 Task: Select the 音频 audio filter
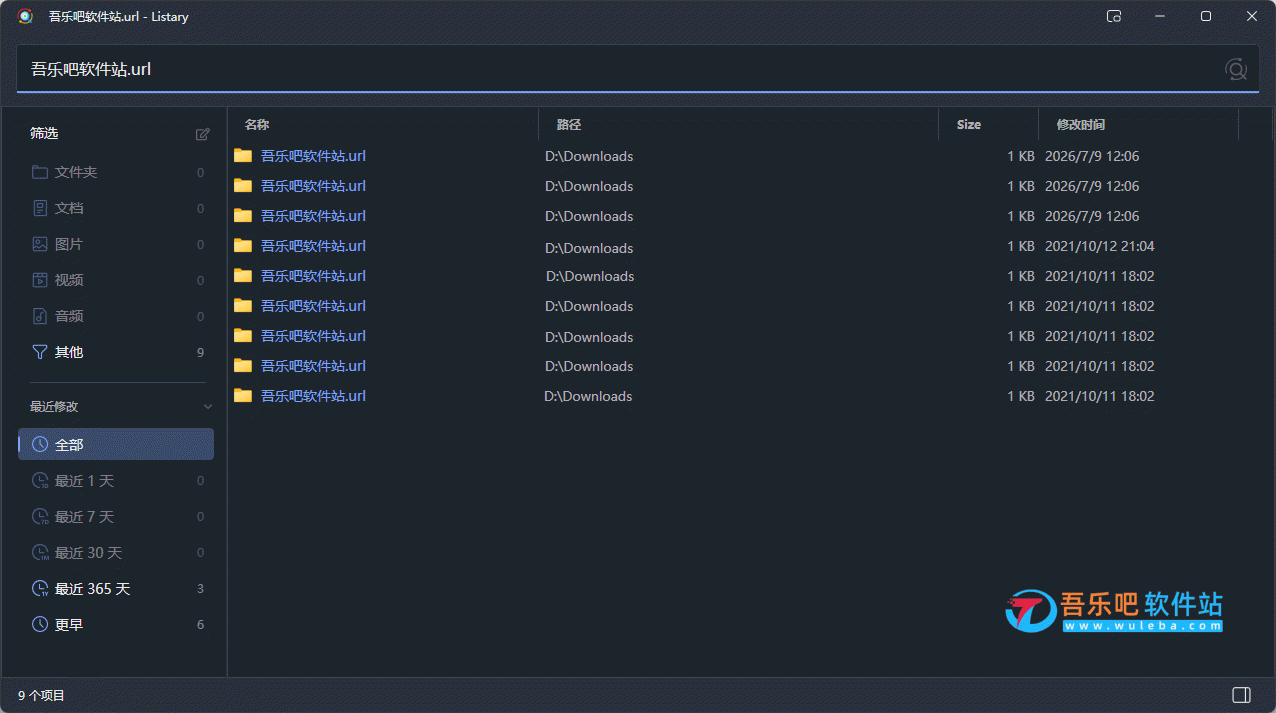[116, 316]
